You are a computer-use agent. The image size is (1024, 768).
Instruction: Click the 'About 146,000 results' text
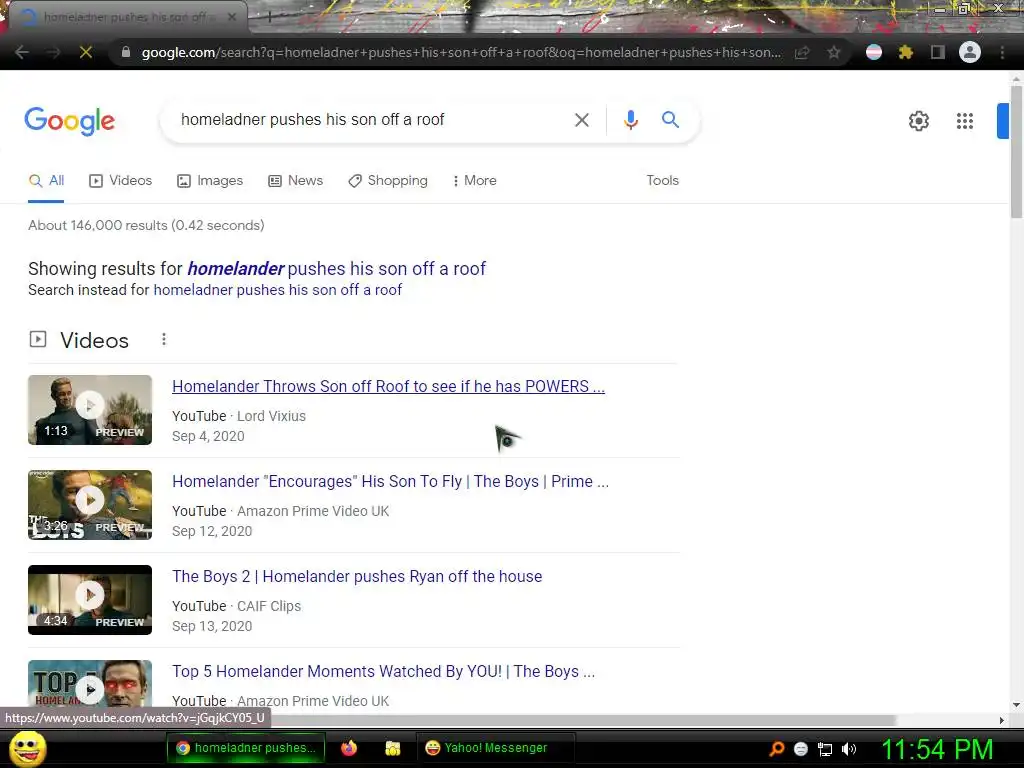point(146,225)
